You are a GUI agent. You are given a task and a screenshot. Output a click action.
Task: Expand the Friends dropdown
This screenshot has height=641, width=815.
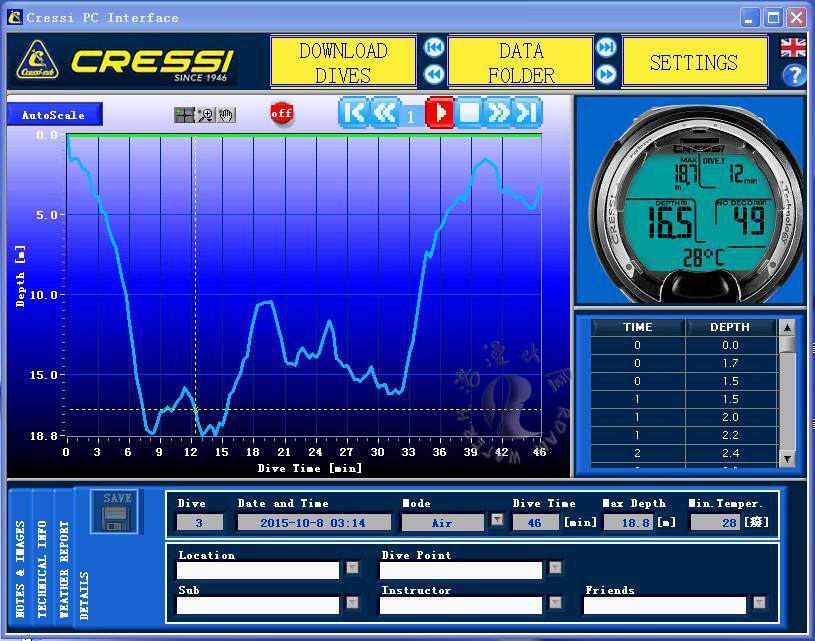[759, 603]
